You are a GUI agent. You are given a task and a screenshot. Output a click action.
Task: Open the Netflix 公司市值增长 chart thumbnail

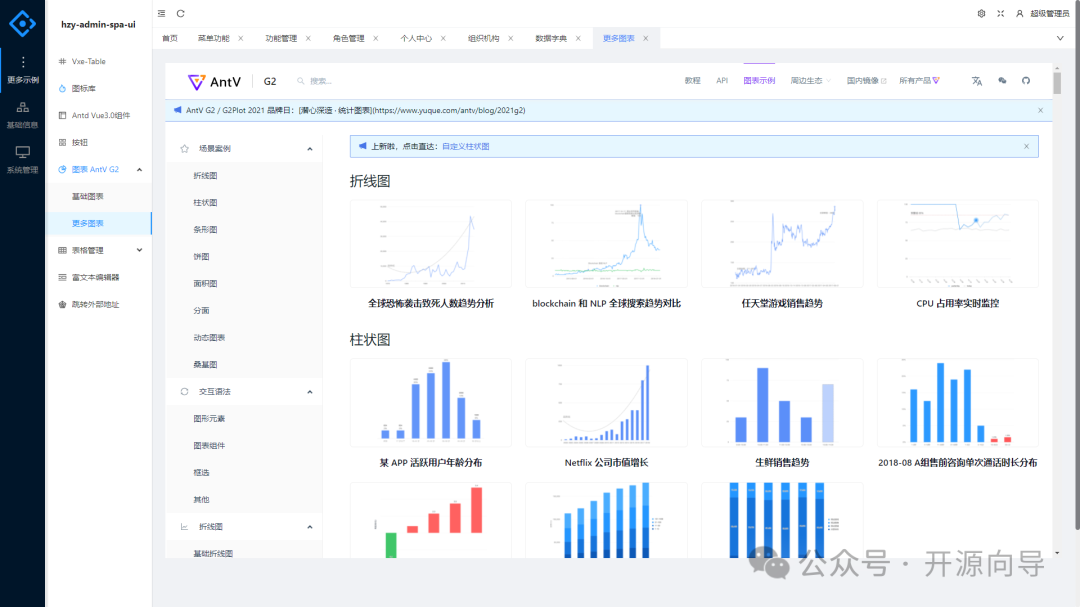606,402
